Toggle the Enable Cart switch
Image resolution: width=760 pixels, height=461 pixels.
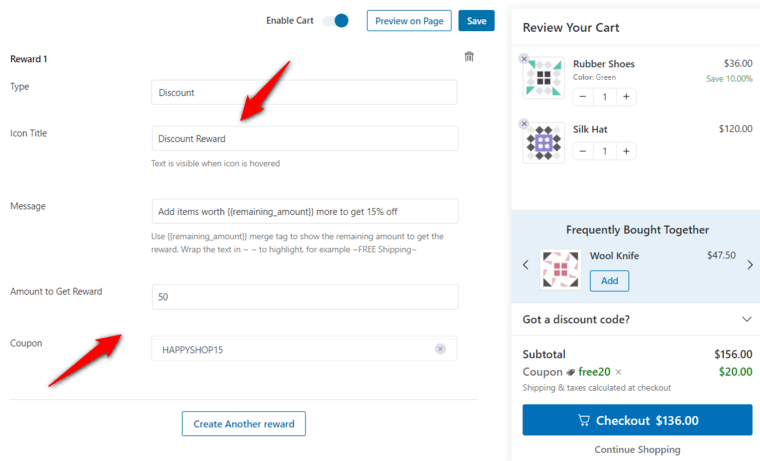[335, 21]
